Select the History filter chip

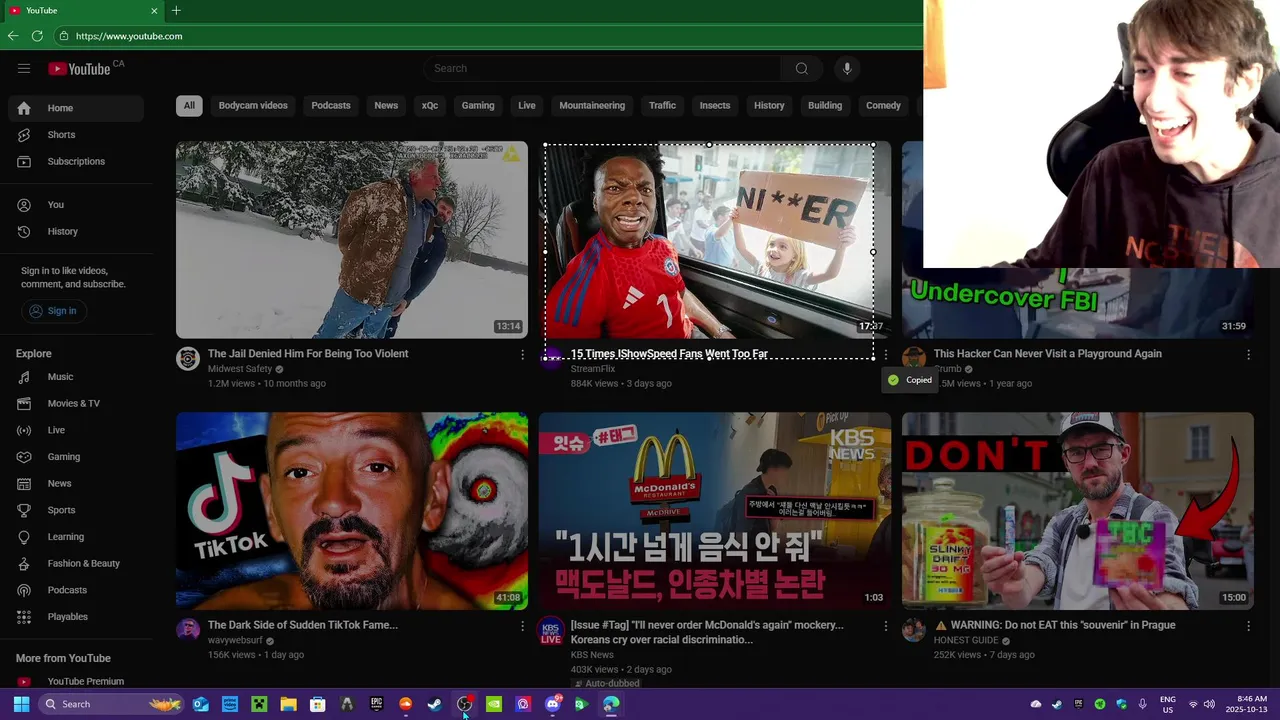(x=769, y=105)
